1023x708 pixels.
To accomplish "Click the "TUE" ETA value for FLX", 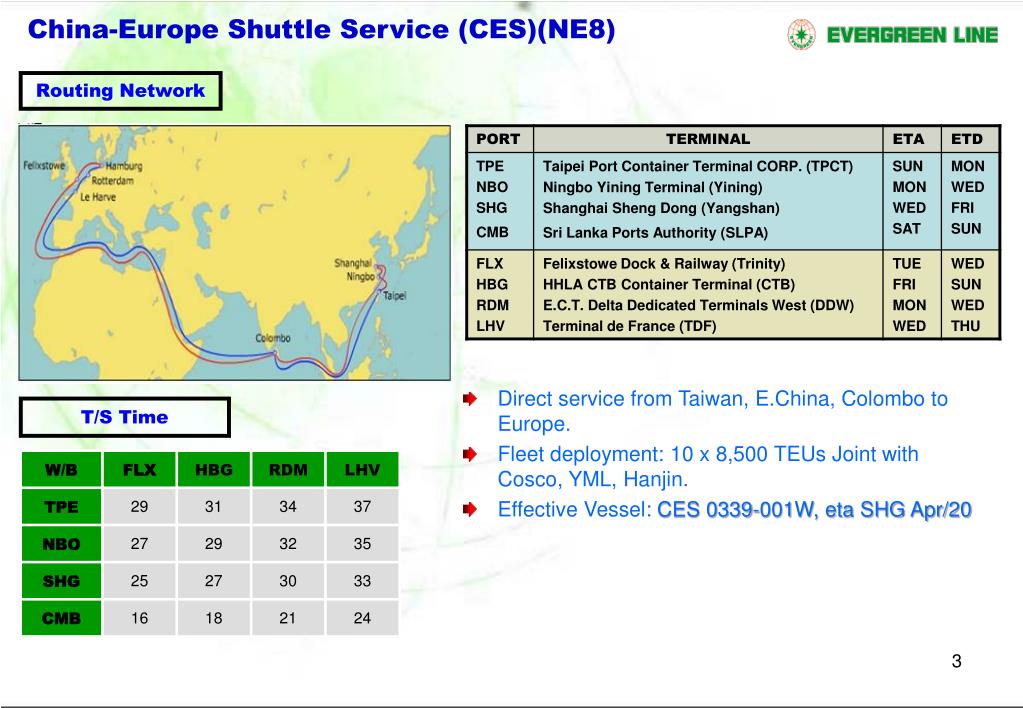I will click(907, 264).
